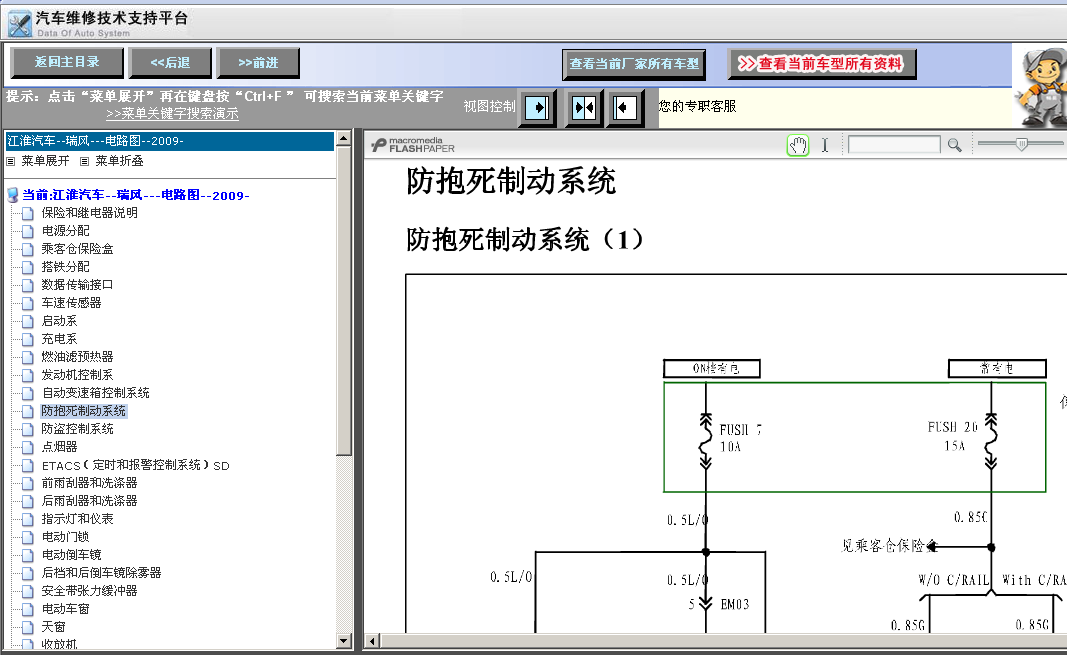Click the 防抱死制动系统（1） heading
The height and width of the screenshot is (655, 1067).
[x=525, y=240]
